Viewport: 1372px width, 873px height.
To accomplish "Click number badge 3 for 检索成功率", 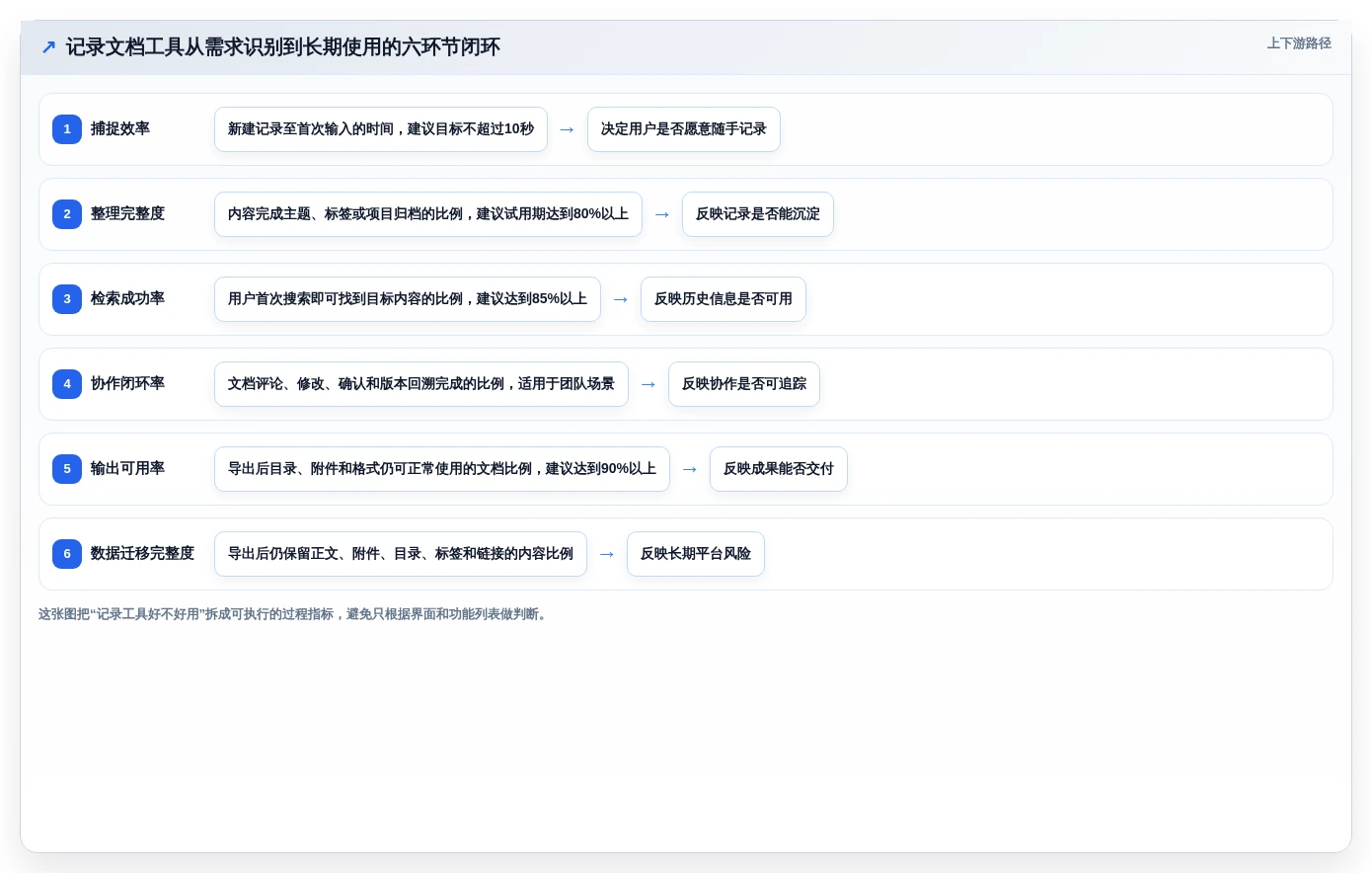I will tap(67, 299).
